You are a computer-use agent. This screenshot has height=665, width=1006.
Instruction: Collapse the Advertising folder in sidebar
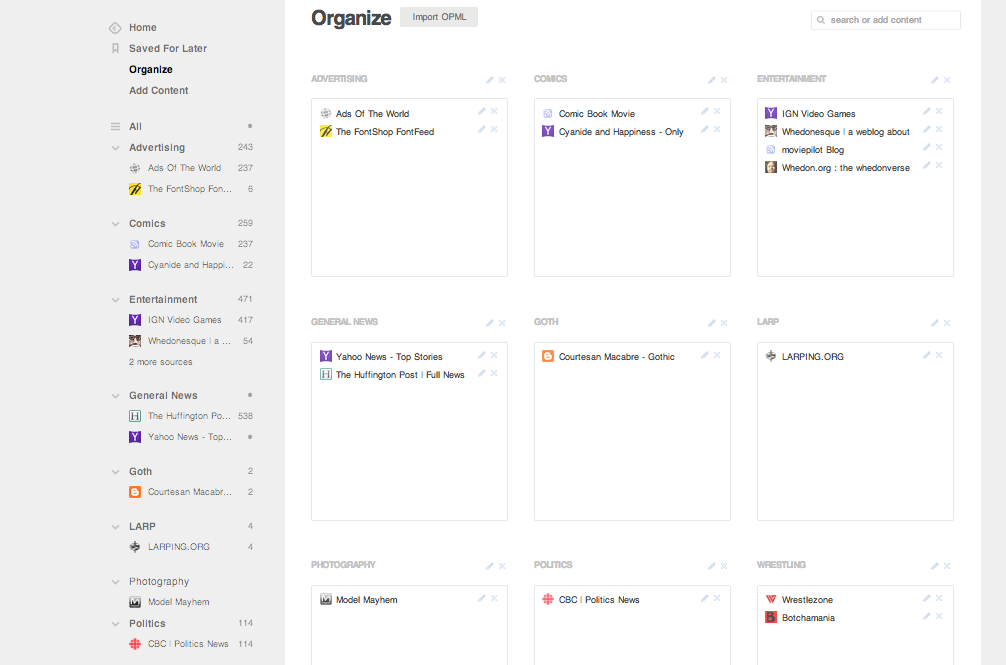[116, 148]
